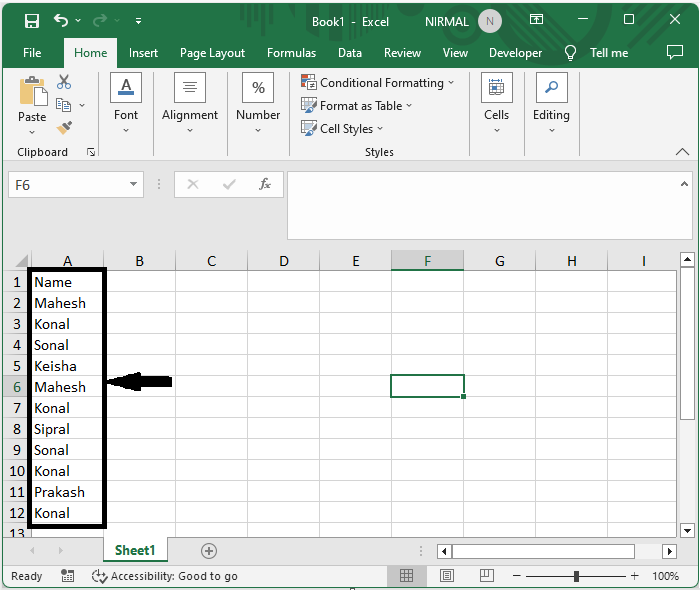
Task: Open the Undo history dropdown arrow
Action: click(78, 21)
